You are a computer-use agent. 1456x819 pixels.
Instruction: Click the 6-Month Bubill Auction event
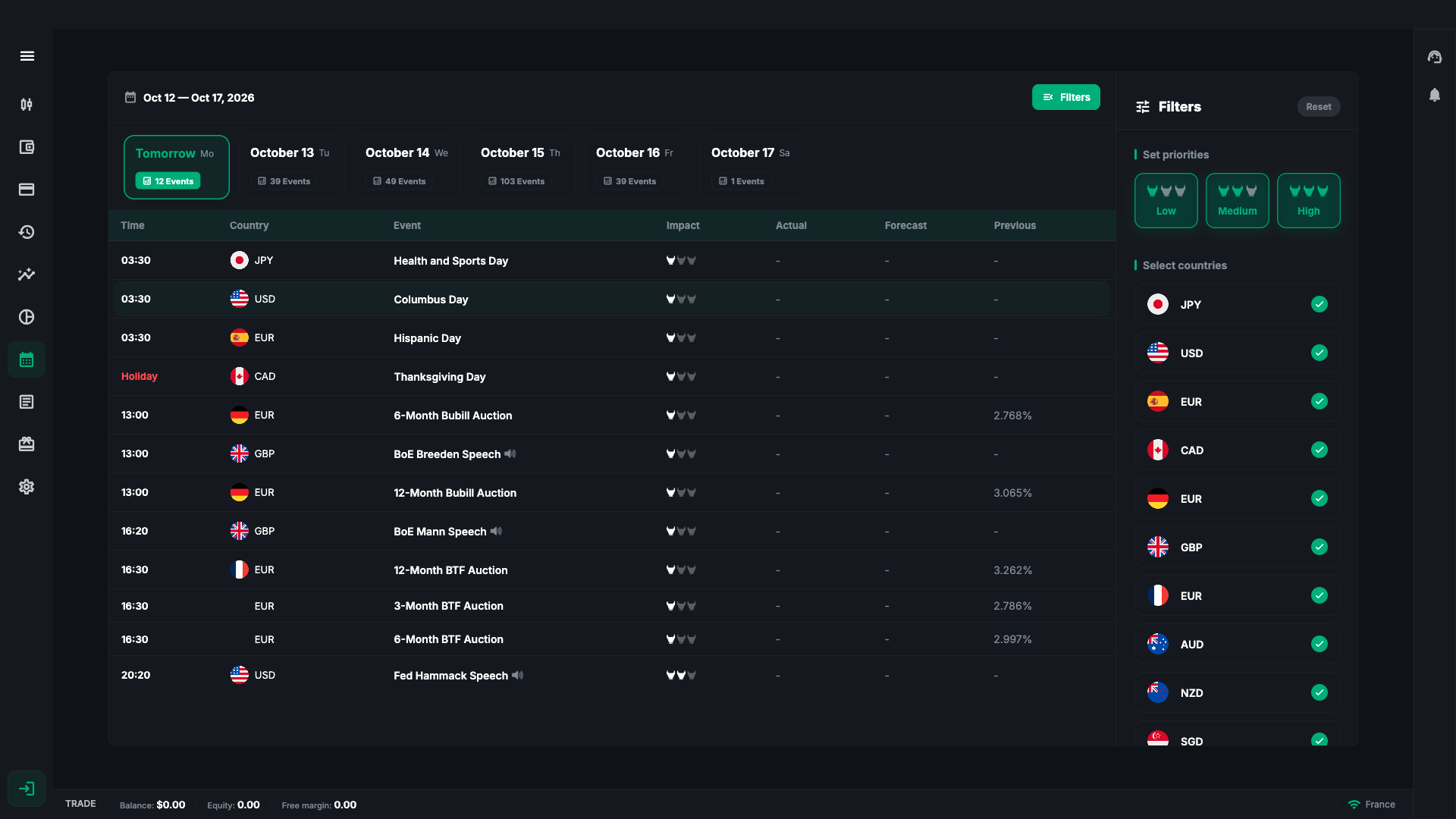coord(453,416)
